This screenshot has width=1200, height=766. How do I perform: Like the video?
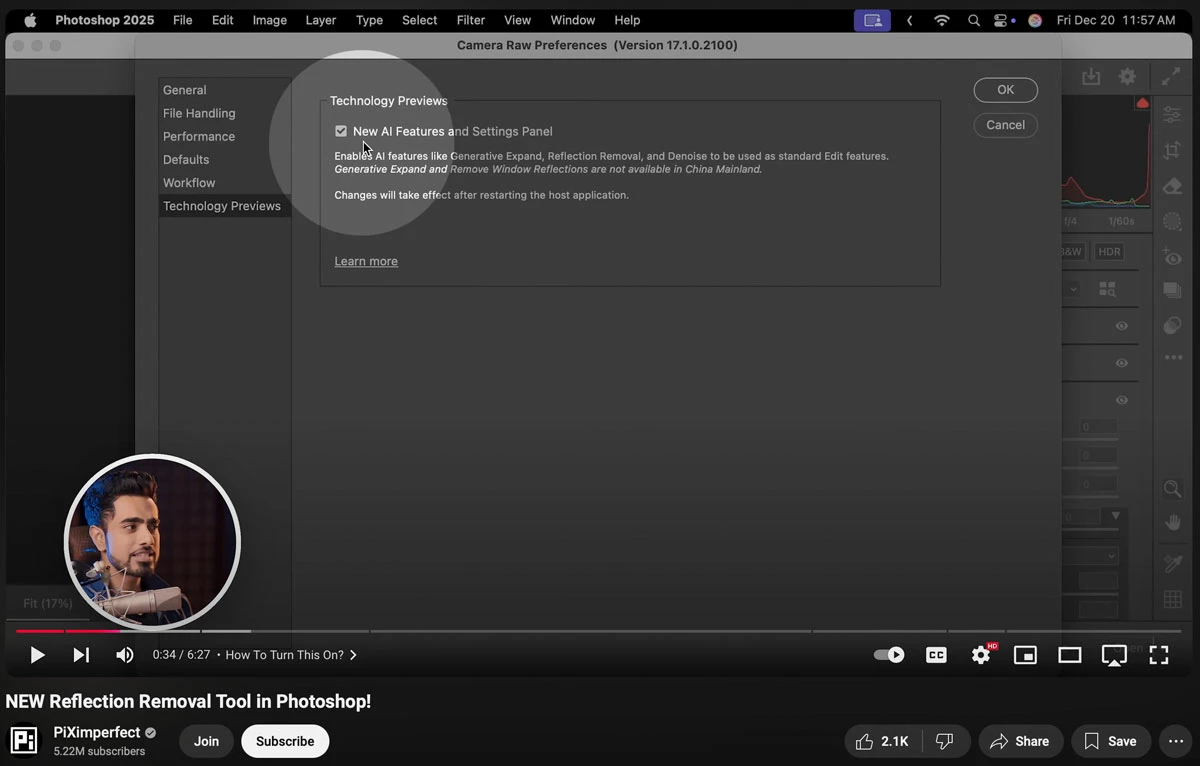[882, 741]
